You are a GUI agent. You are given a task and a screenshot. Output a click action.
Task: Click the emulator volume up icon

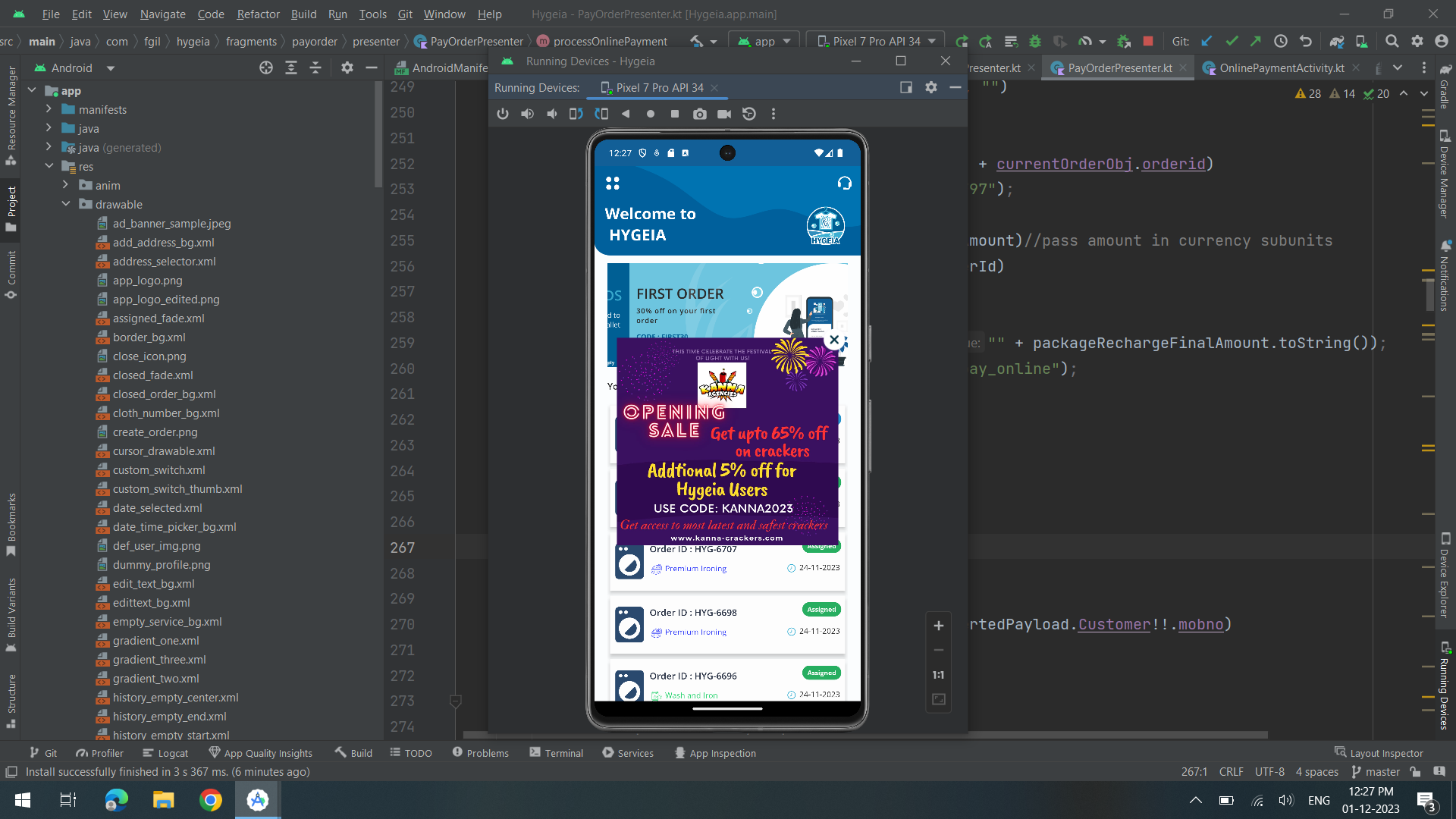click(527, 114)
